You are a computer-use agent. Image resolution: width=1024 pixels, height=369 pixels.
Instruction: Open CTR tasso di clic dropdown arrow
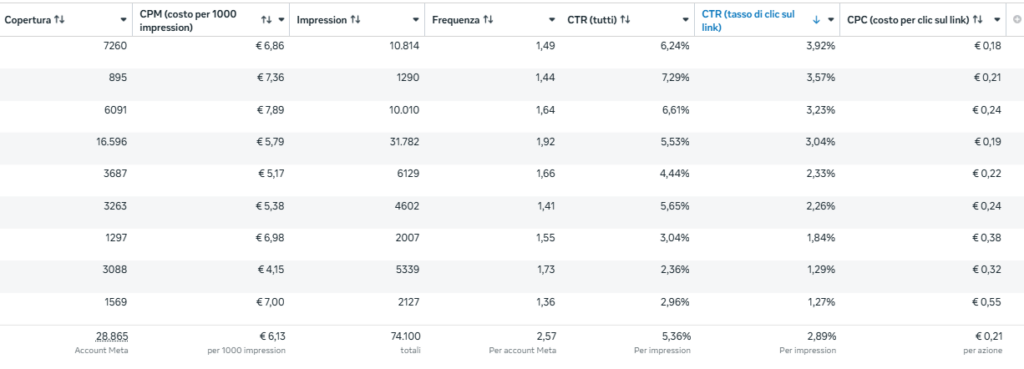point(831,20)
